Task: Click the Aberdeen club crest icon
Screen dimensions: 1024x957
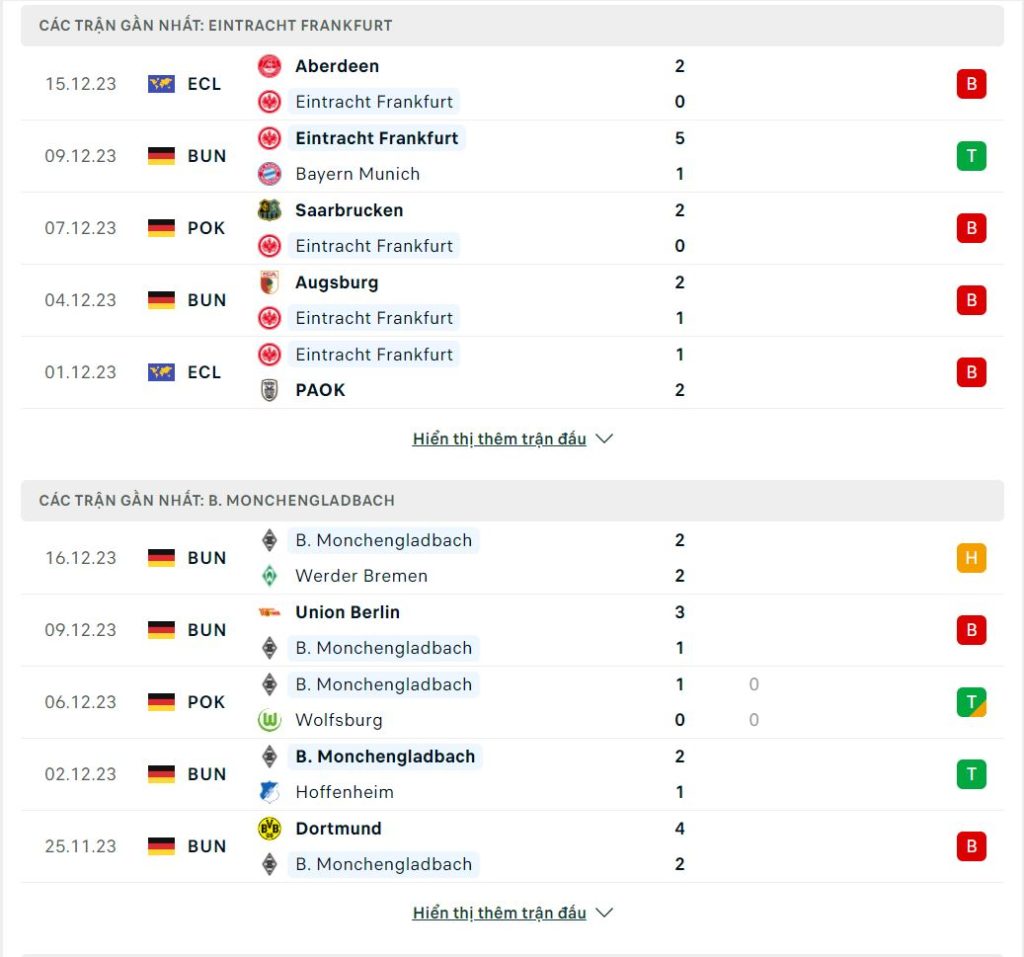Action: click(x=269, y=66)
